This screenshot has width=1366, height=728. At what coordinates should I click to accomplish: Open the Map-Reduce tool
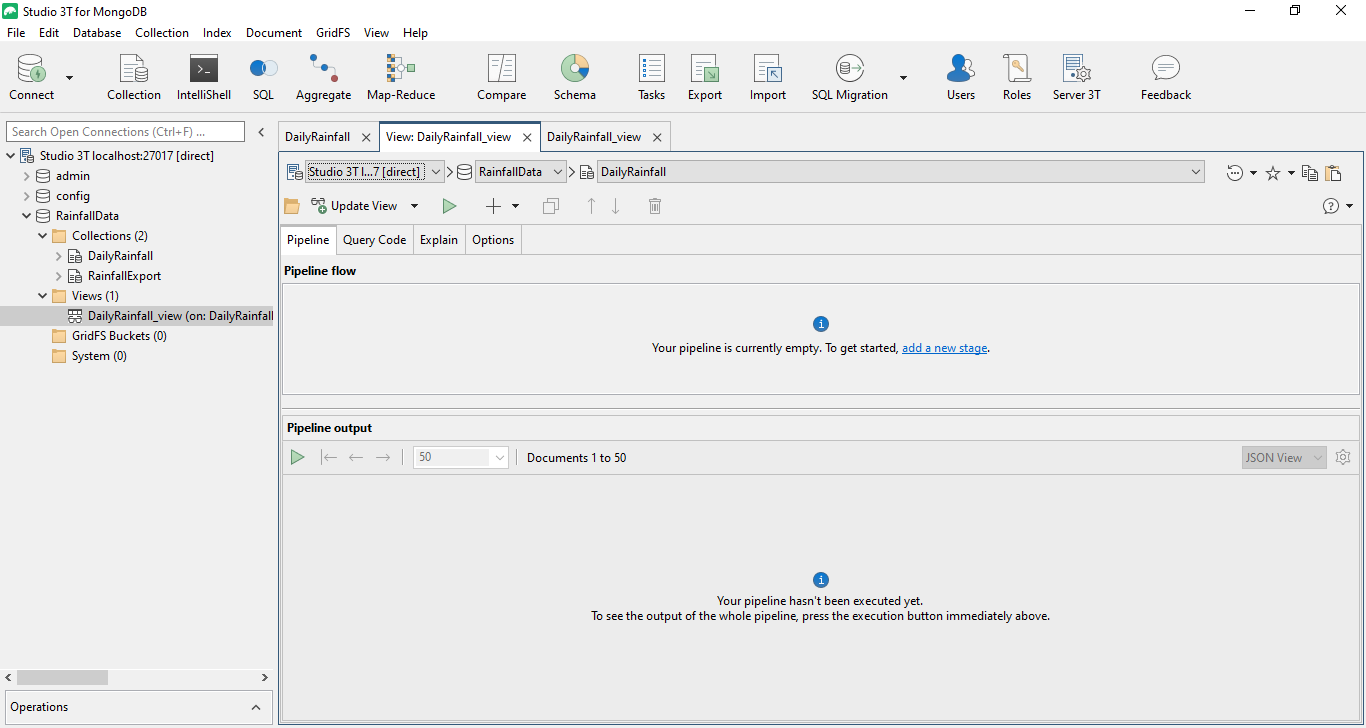[400, 77]
